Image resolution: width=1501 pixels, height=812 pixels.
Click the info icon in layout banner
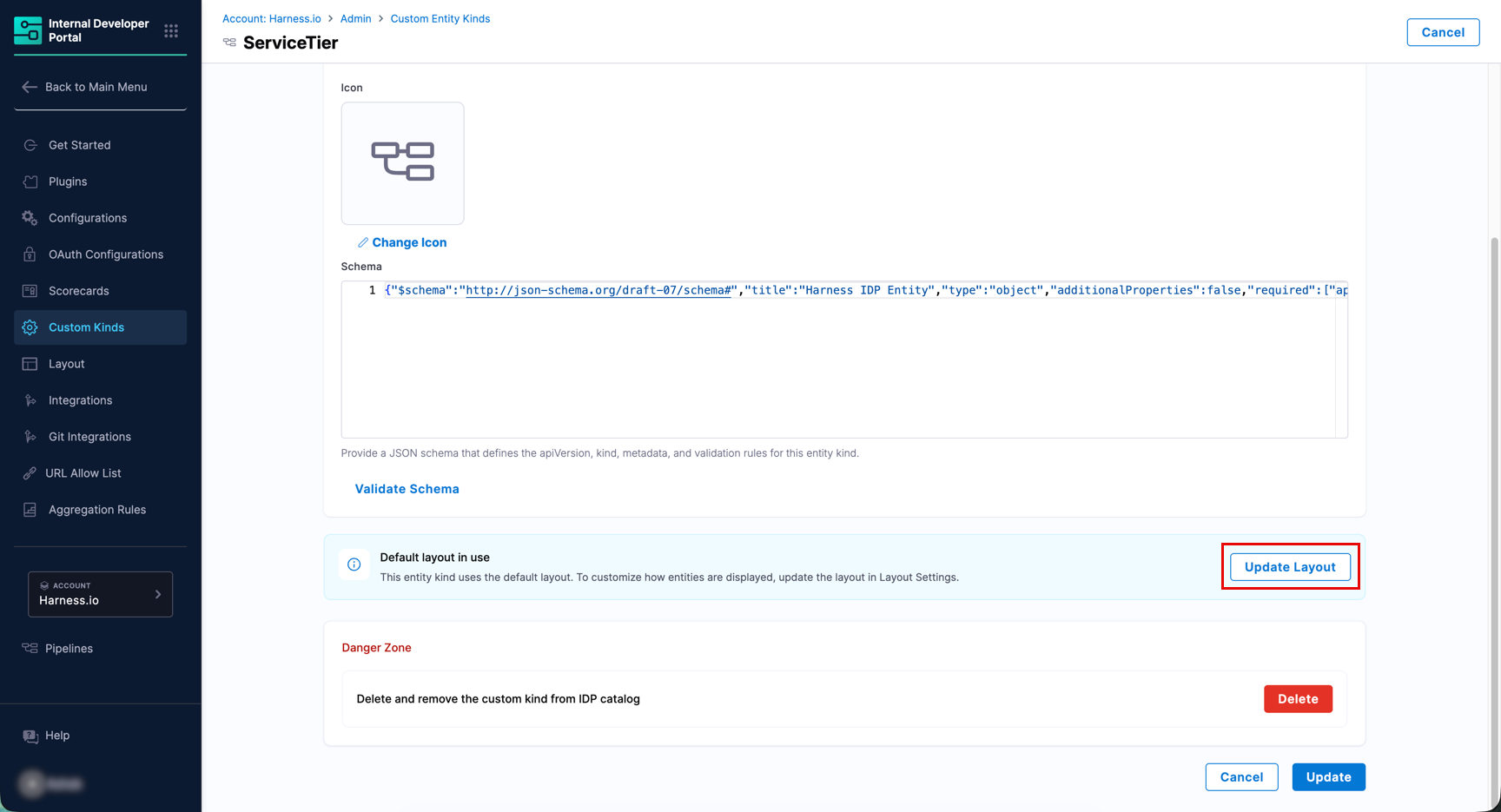(x=354, y=564)
